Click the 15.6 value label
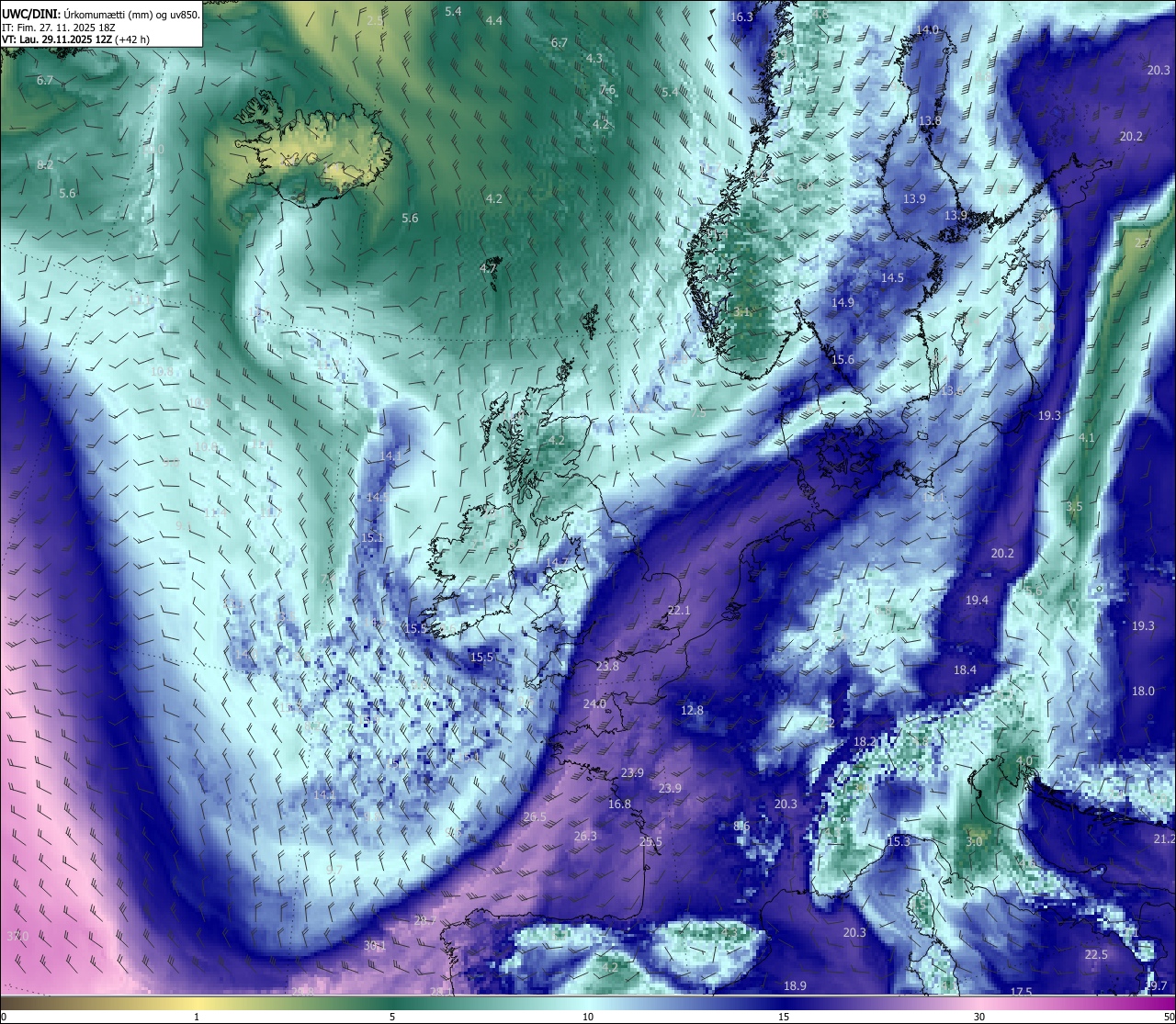The image size is (1176, 1024). [842, 359]
